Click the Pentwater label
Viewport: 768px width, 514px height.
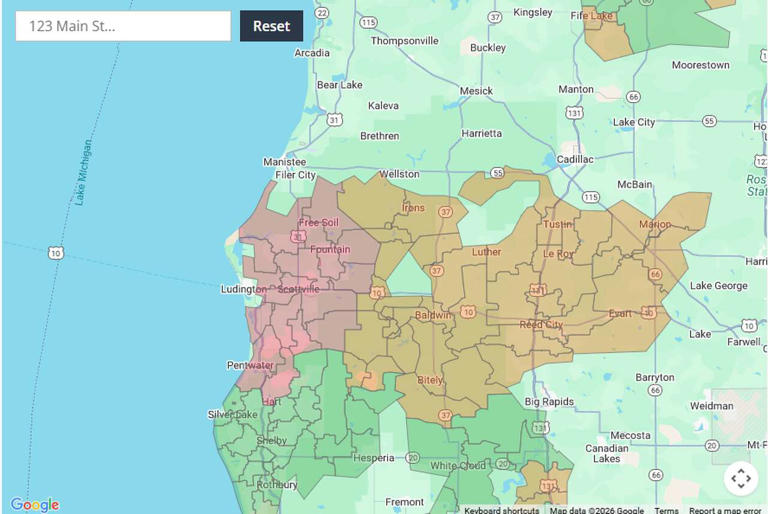click(250, 365)
